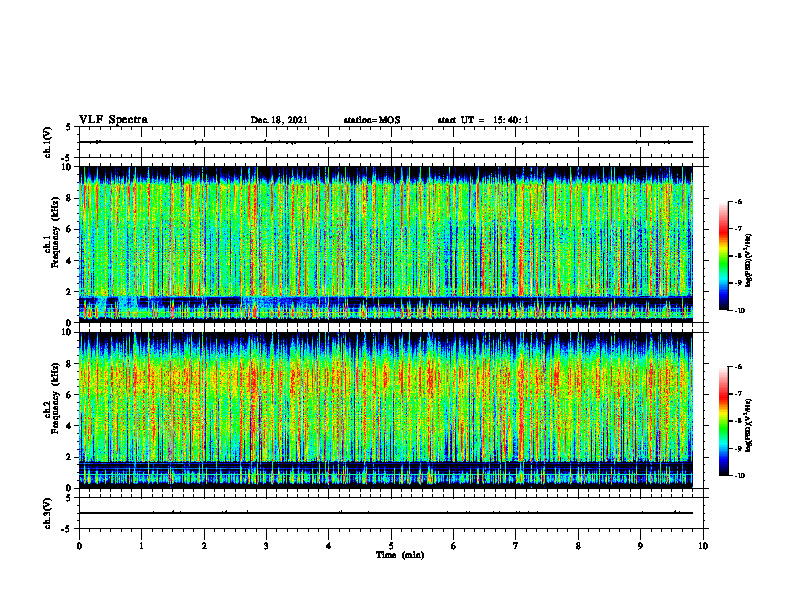The width and height of the screenshot is (792, 612).
Task: Click the "9" tick on time axis
Action: pos(640,546)
